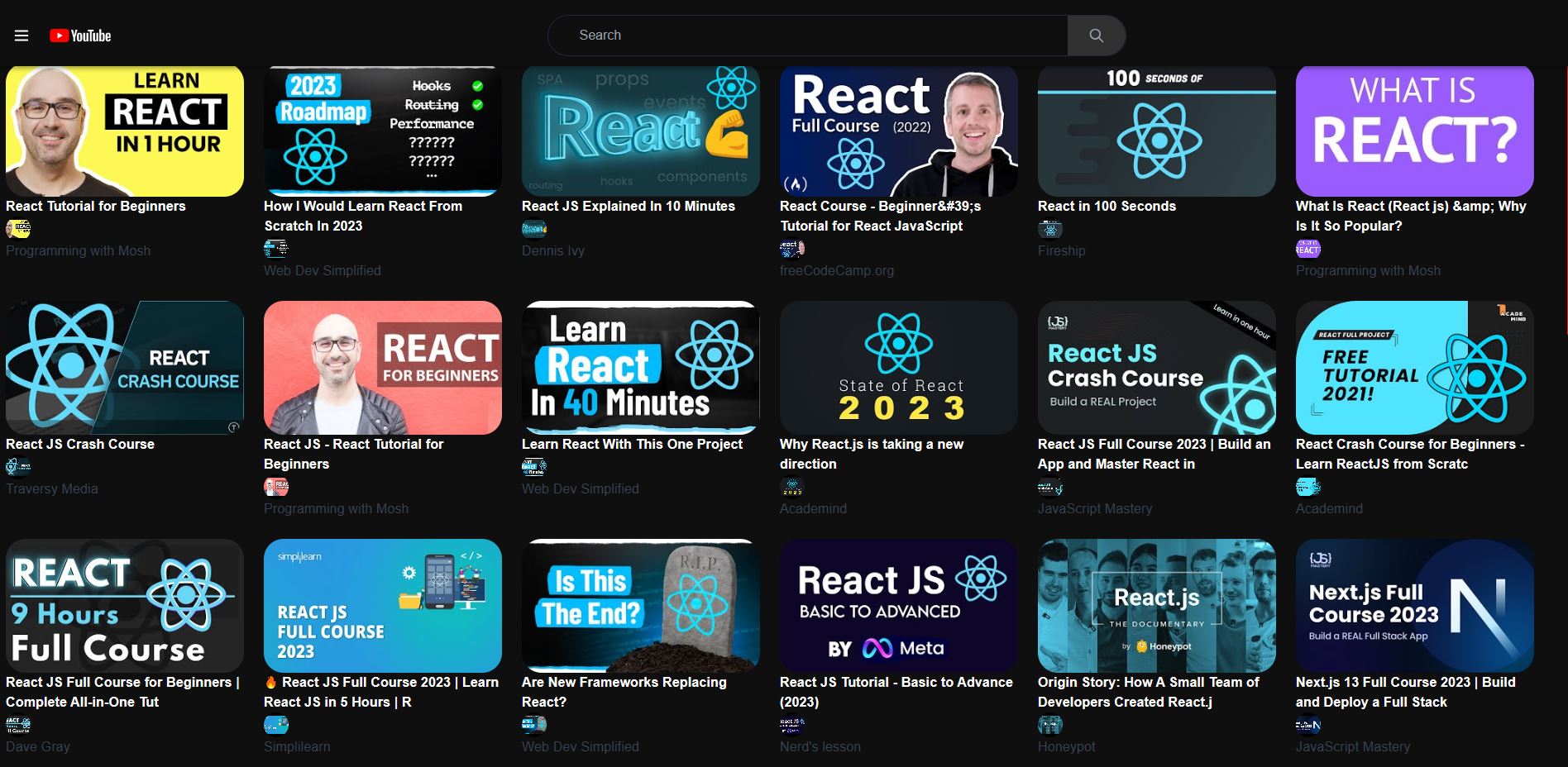Open the hamburger guide menu
The width and height of the screenshot is (1568, 767).
22,36
